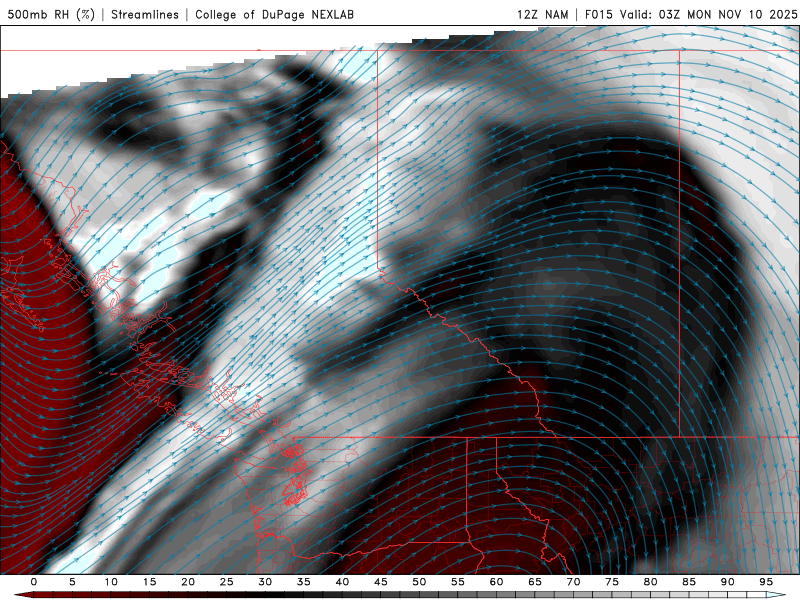This screenshot has width=800, height=600.
Task: Click the "Valid: 03Z MON NOV 10 2025" text
Action: [708, 14]
